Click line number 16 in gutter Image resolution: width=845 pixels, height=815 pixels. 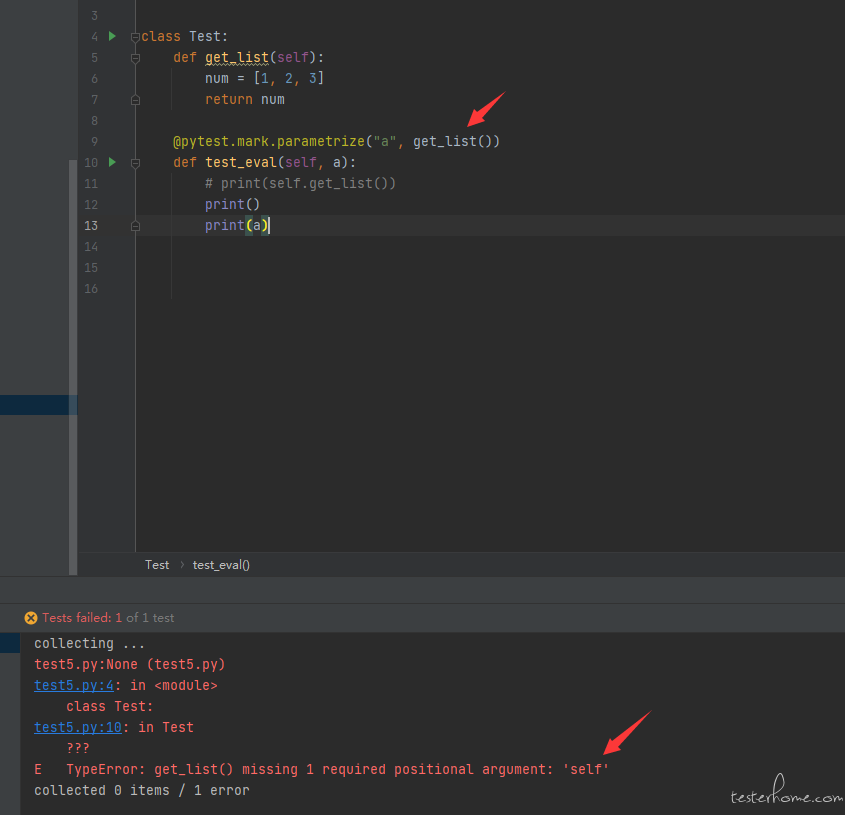91,288
